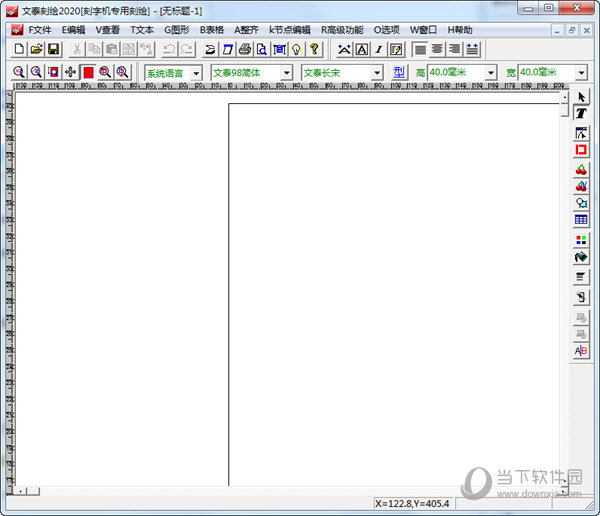
Task: Select the arrow pointer tool
Action: (581, 97)
